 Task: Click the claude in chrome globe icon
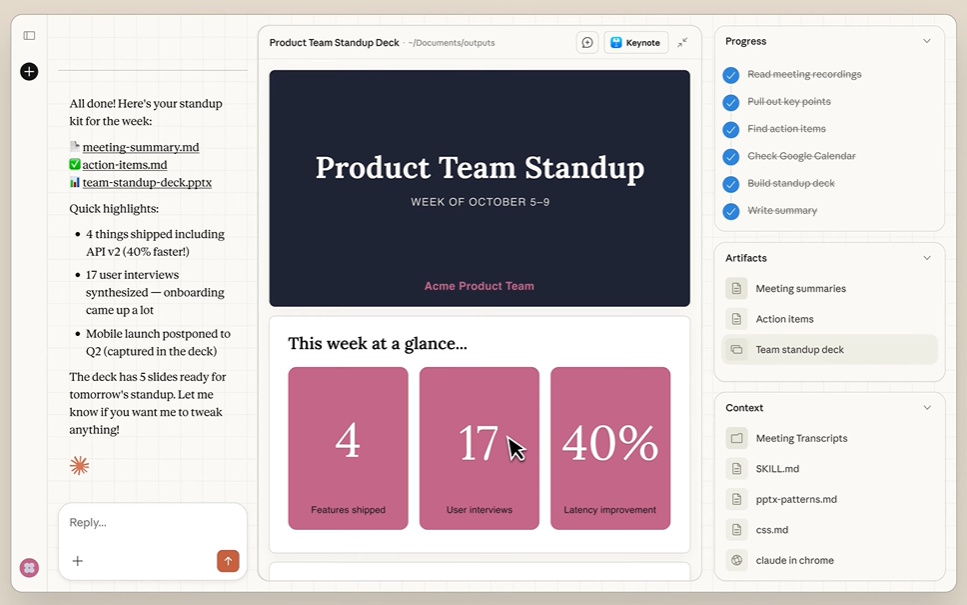point(737,560)
